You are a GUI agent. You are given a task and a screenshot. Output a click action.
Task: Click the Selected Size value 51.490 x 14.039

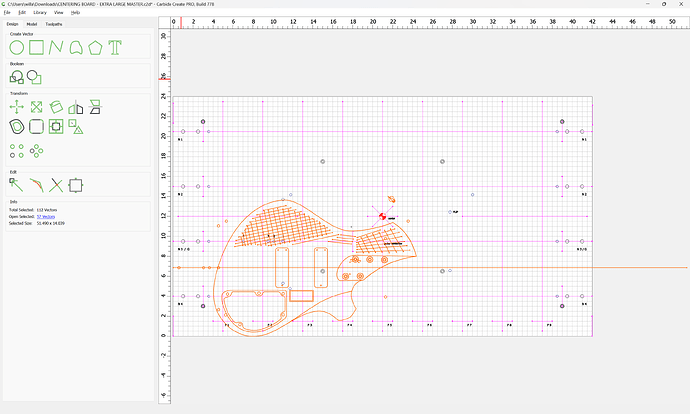[x=51, y=223]
